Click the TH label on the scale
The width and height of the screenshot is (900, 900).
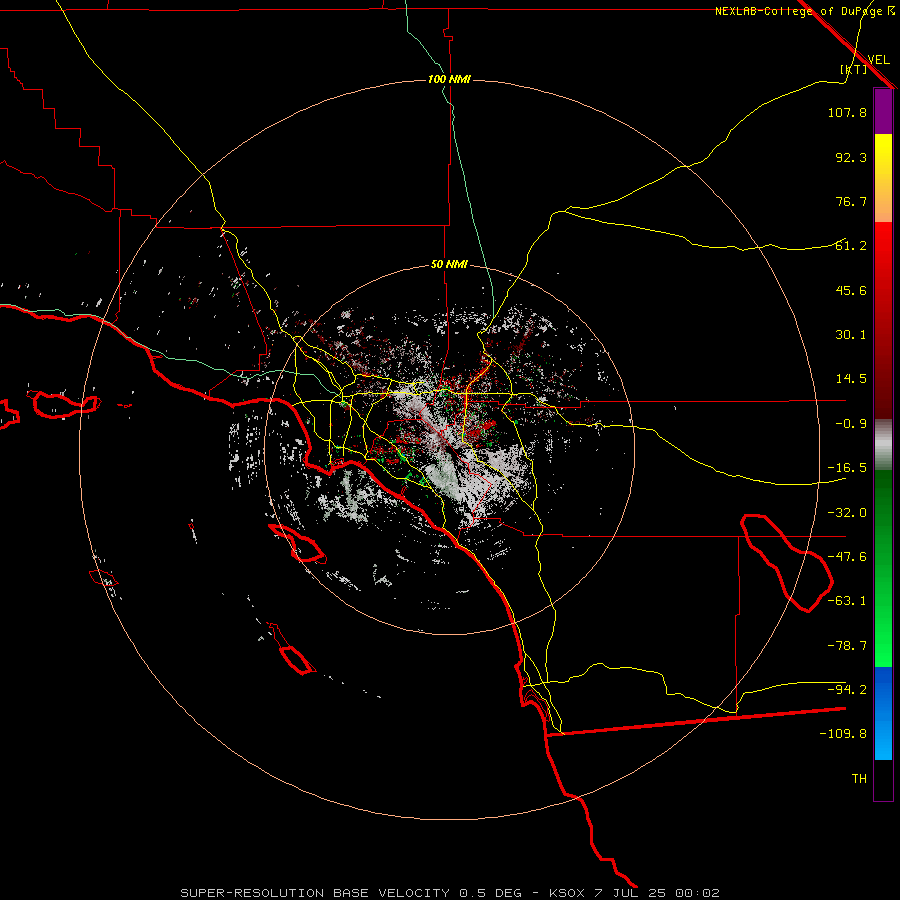(859, 779)
